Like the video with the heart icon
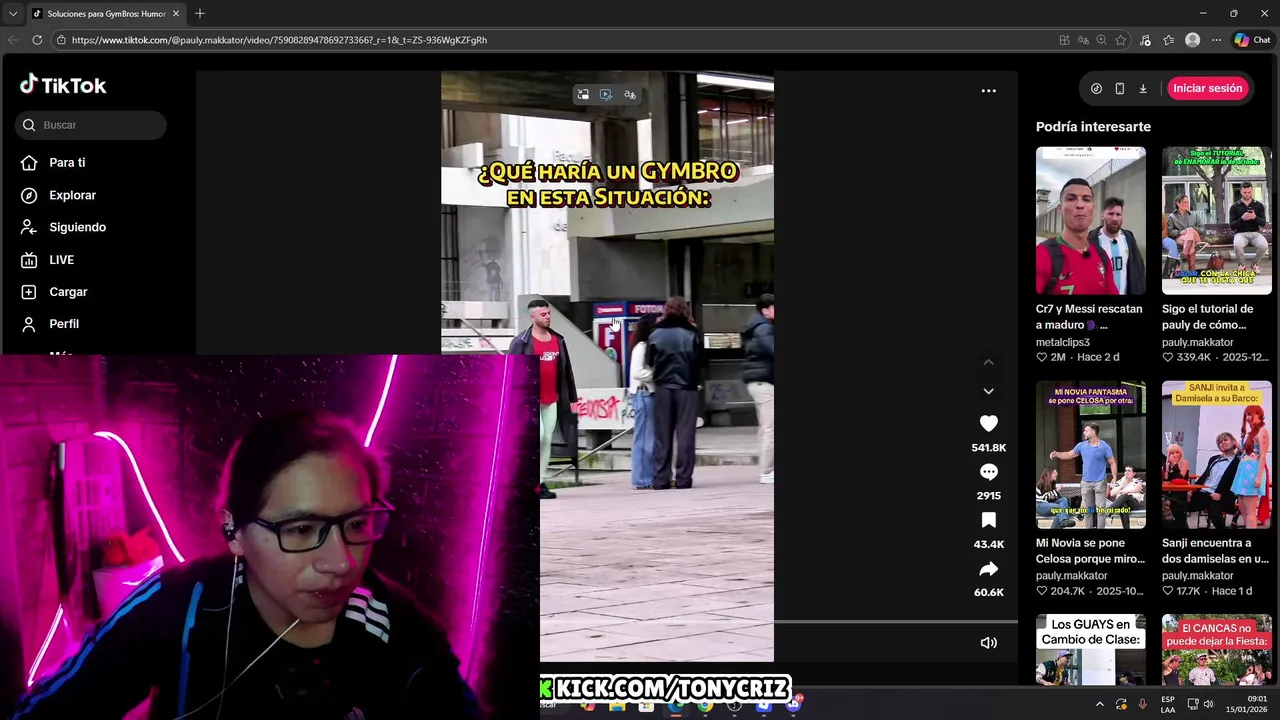This screenshot has height=720, width=1280. [x=988, y=424]
